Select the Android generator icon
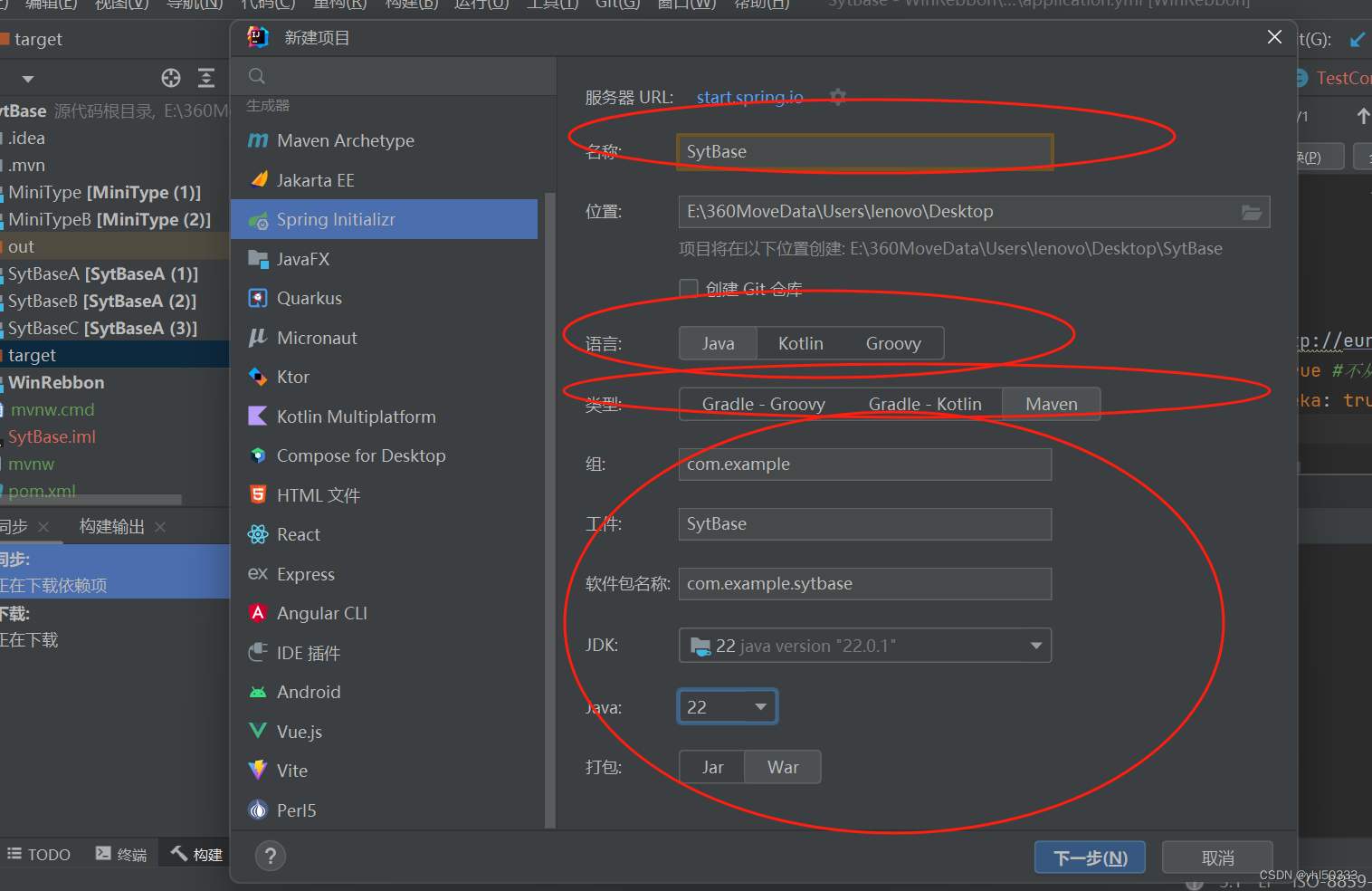Screen dimensions: 1372x891 click(258, 692)
